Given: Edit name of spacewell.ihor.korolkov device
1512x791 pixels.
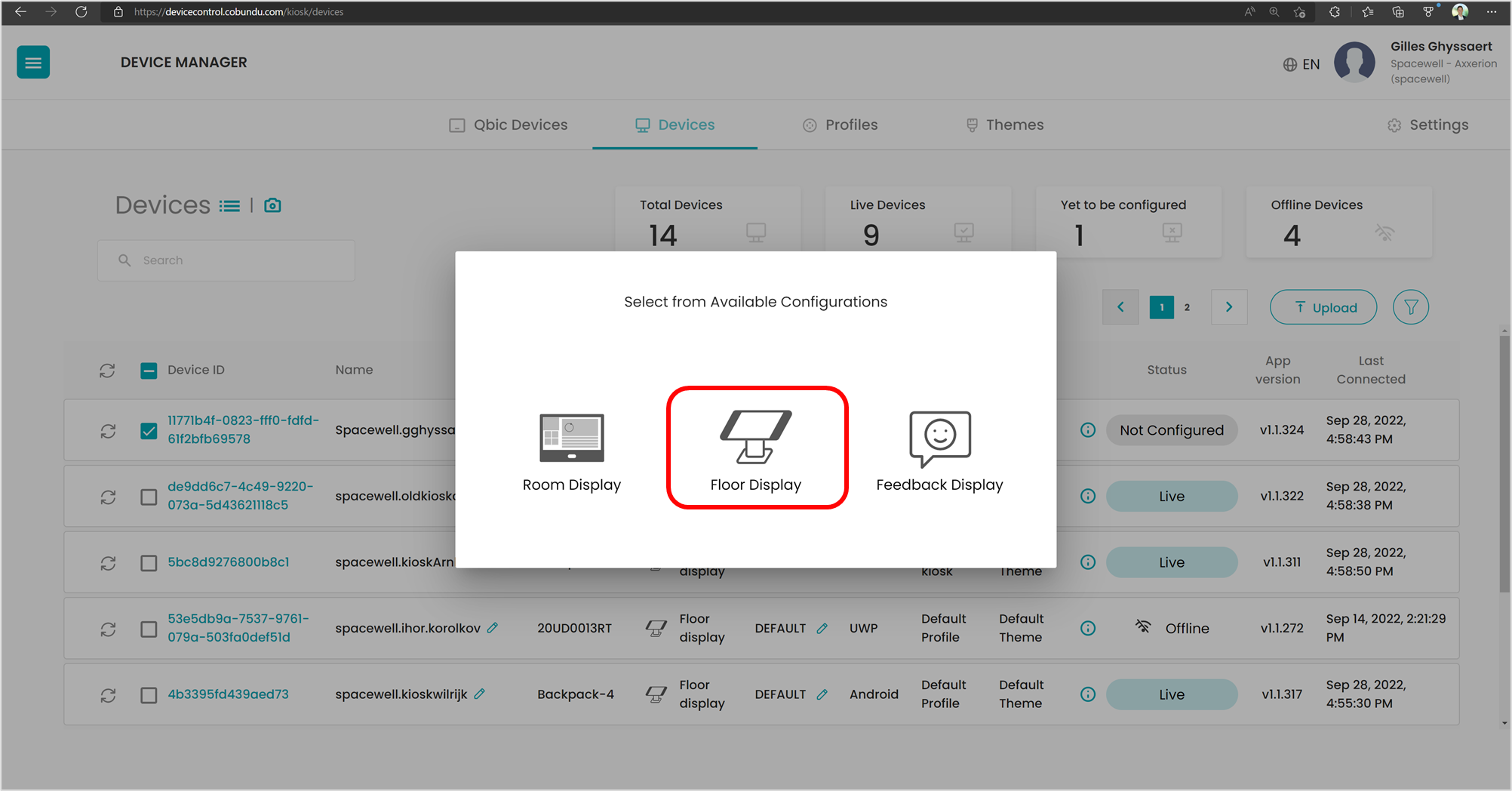Looking at the screenshot, I should click(x=493, y=628).
